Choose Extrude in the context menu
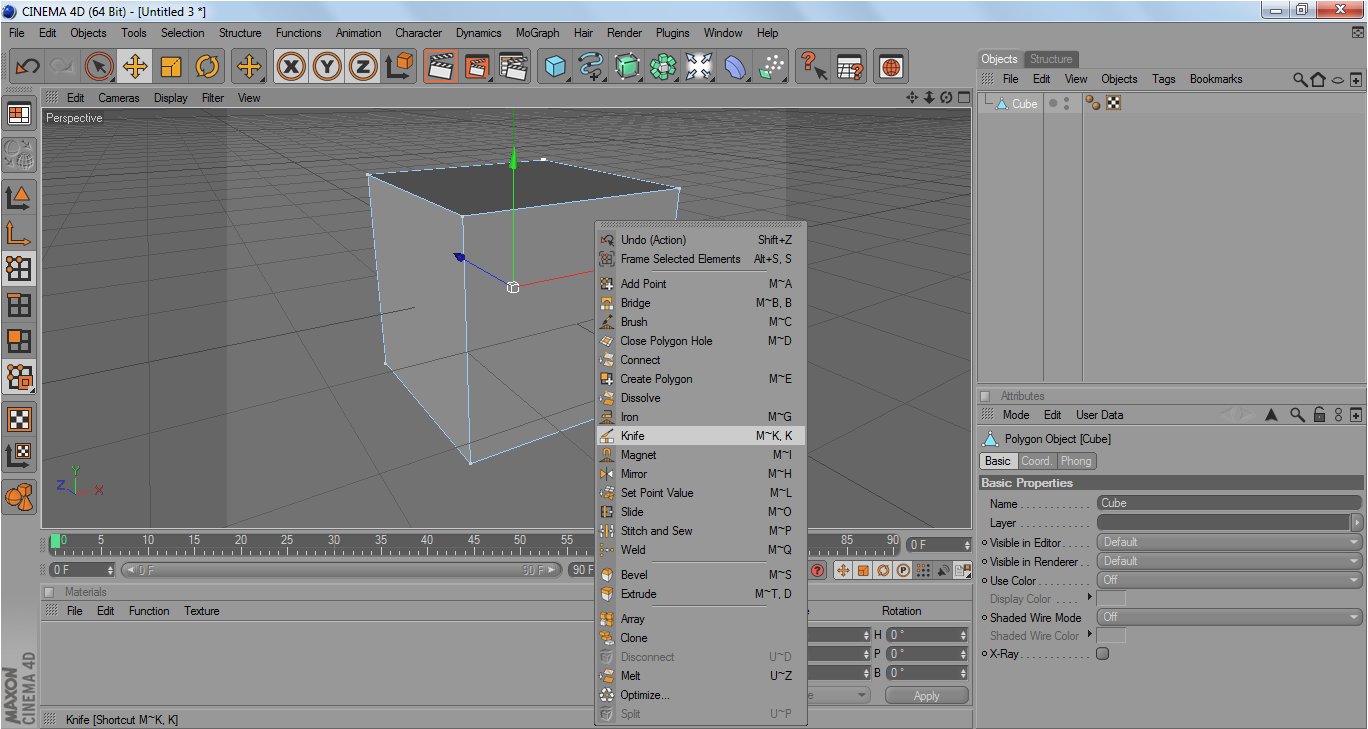The height and width of the screenshot is (729, 1368). pos(638,594)
